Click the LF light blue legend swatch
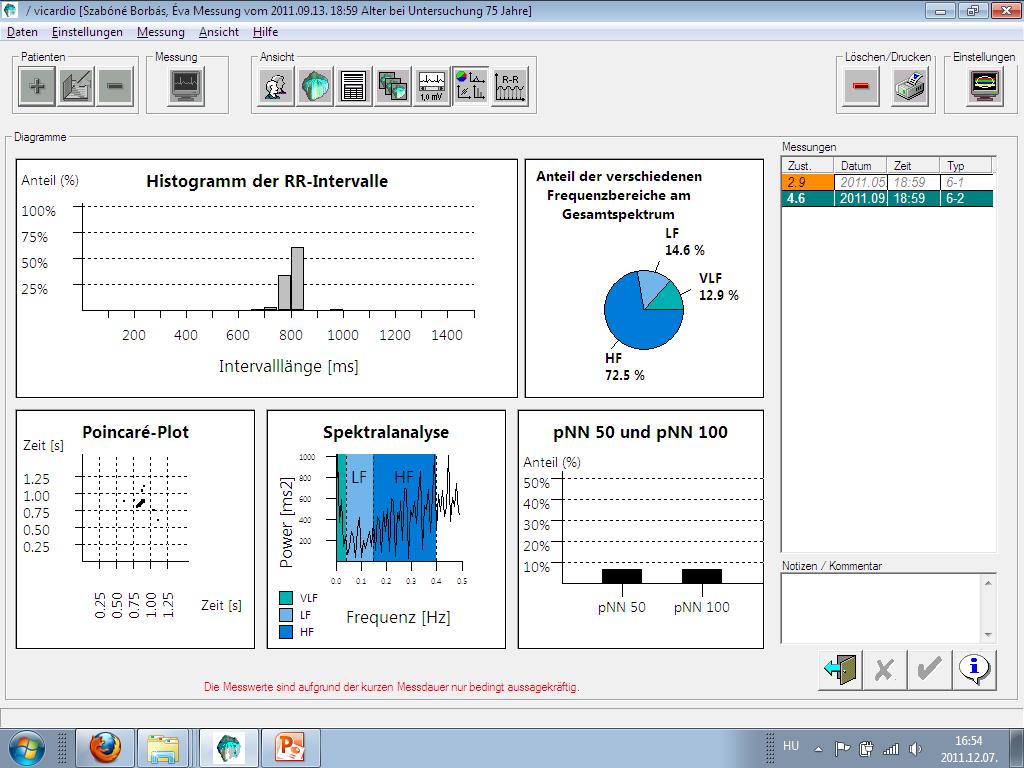The image size is (1024, 768). (286, 615)
